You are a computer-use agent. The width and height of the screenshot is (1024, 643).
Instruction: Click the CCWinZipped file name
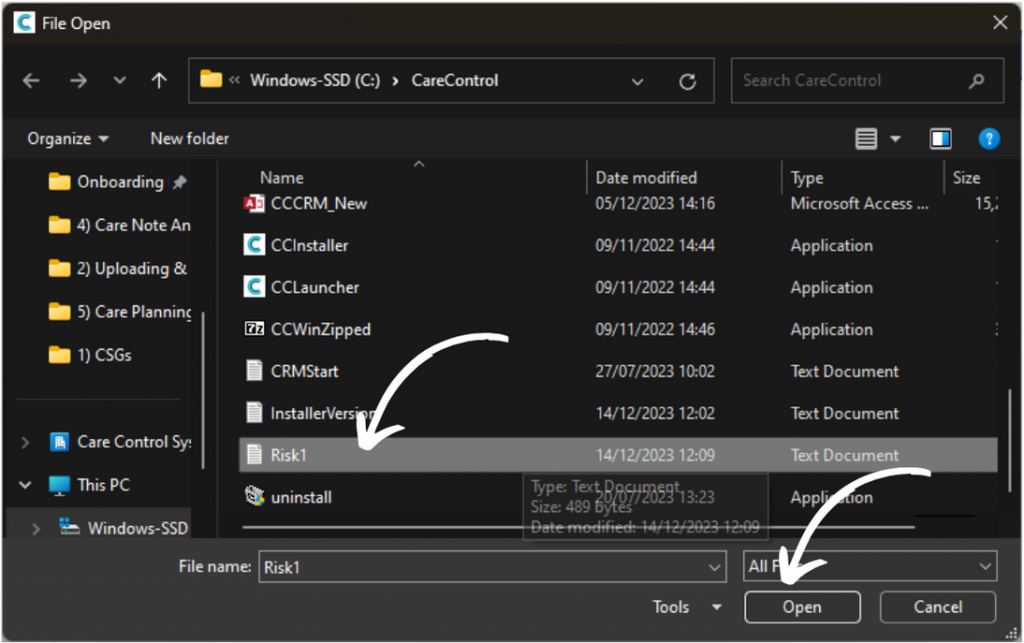[x=321, y=329]
